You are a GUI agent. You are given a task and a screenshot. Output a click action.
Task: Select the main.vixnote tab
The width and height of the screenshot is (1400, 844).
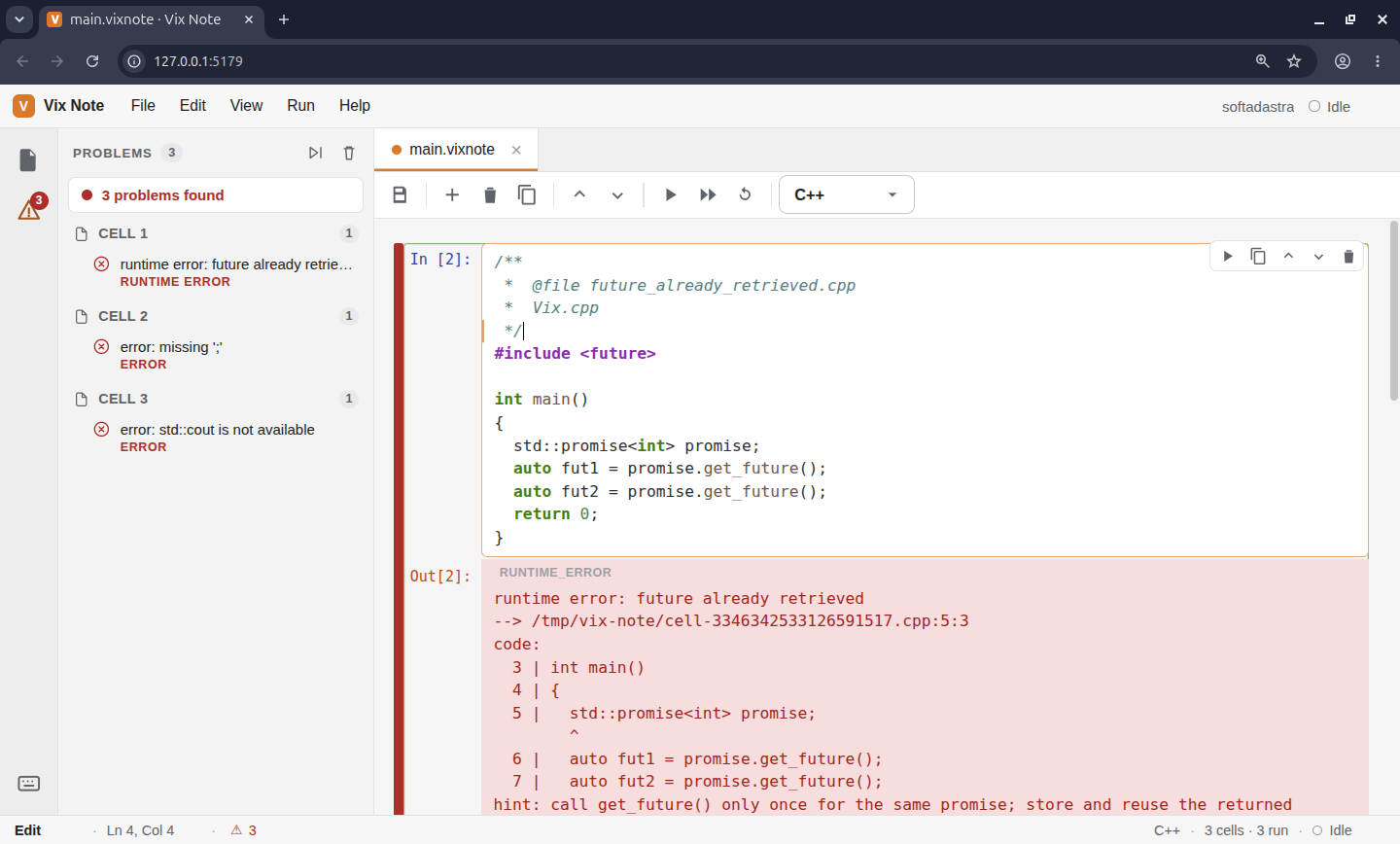(452, 150)
